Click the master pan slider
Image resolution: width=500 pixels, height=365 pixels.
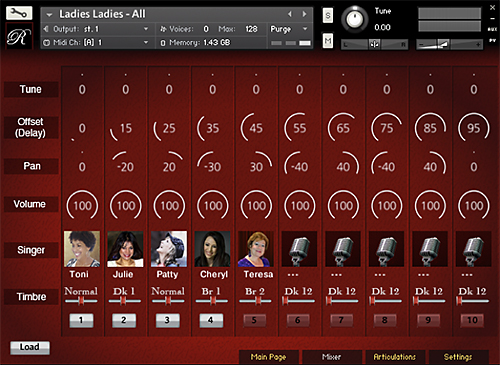(x=374, y=44)
